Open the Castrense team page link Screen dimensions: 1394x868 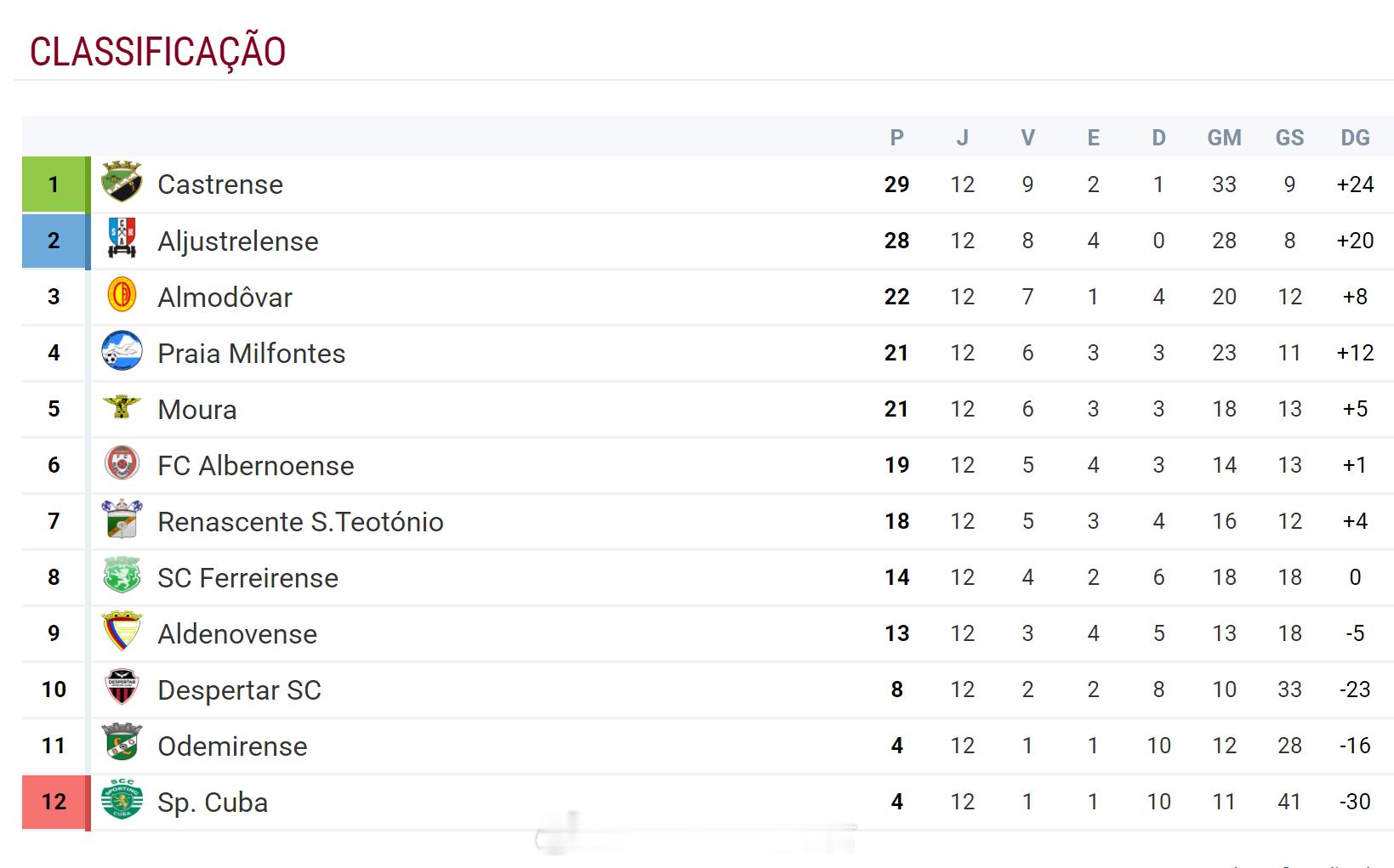click(220, 184)
